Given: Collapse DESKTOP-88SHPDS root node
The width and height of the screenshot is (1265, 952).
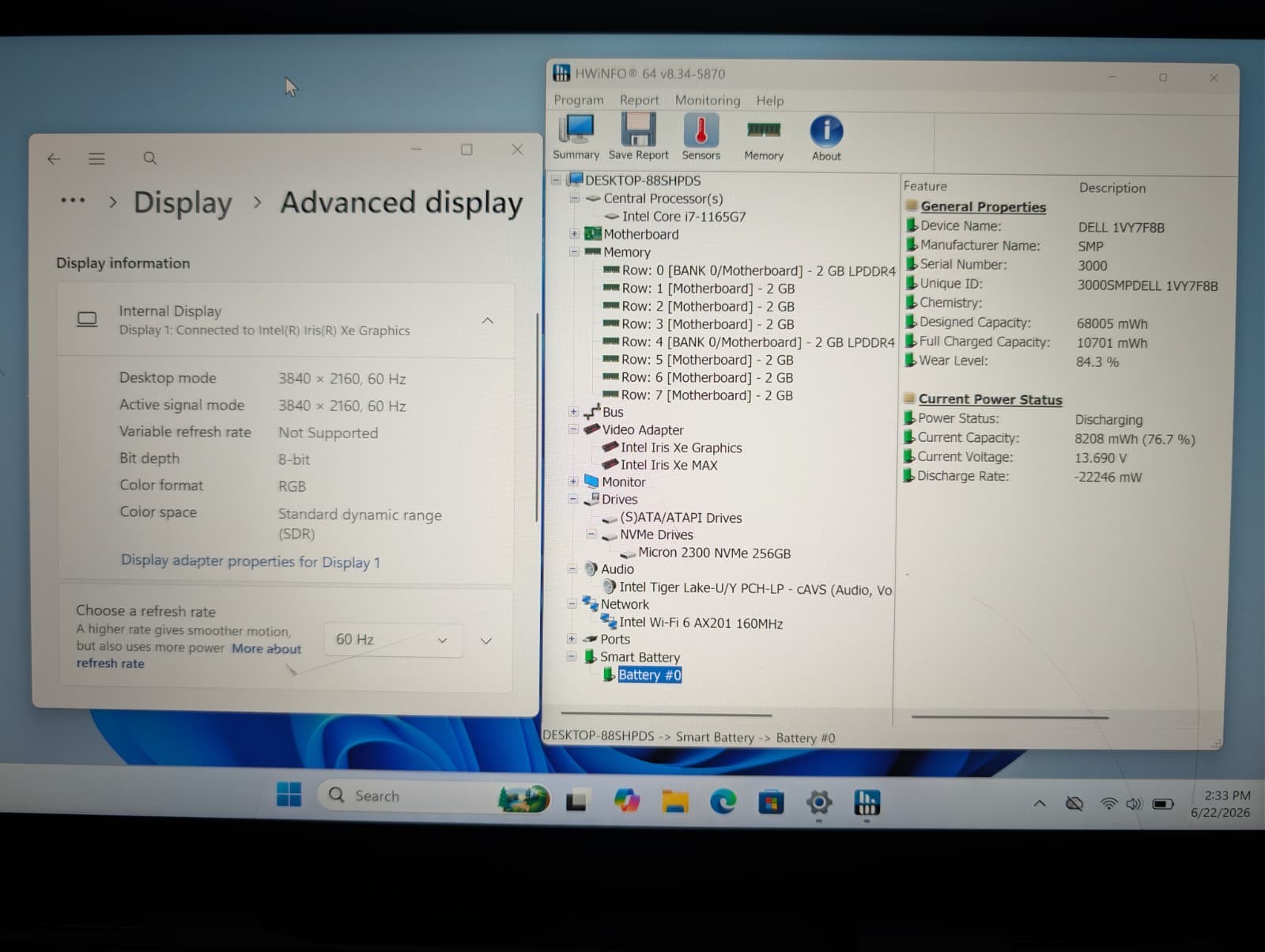Looking at the screenshot, I should pos(556,180).
